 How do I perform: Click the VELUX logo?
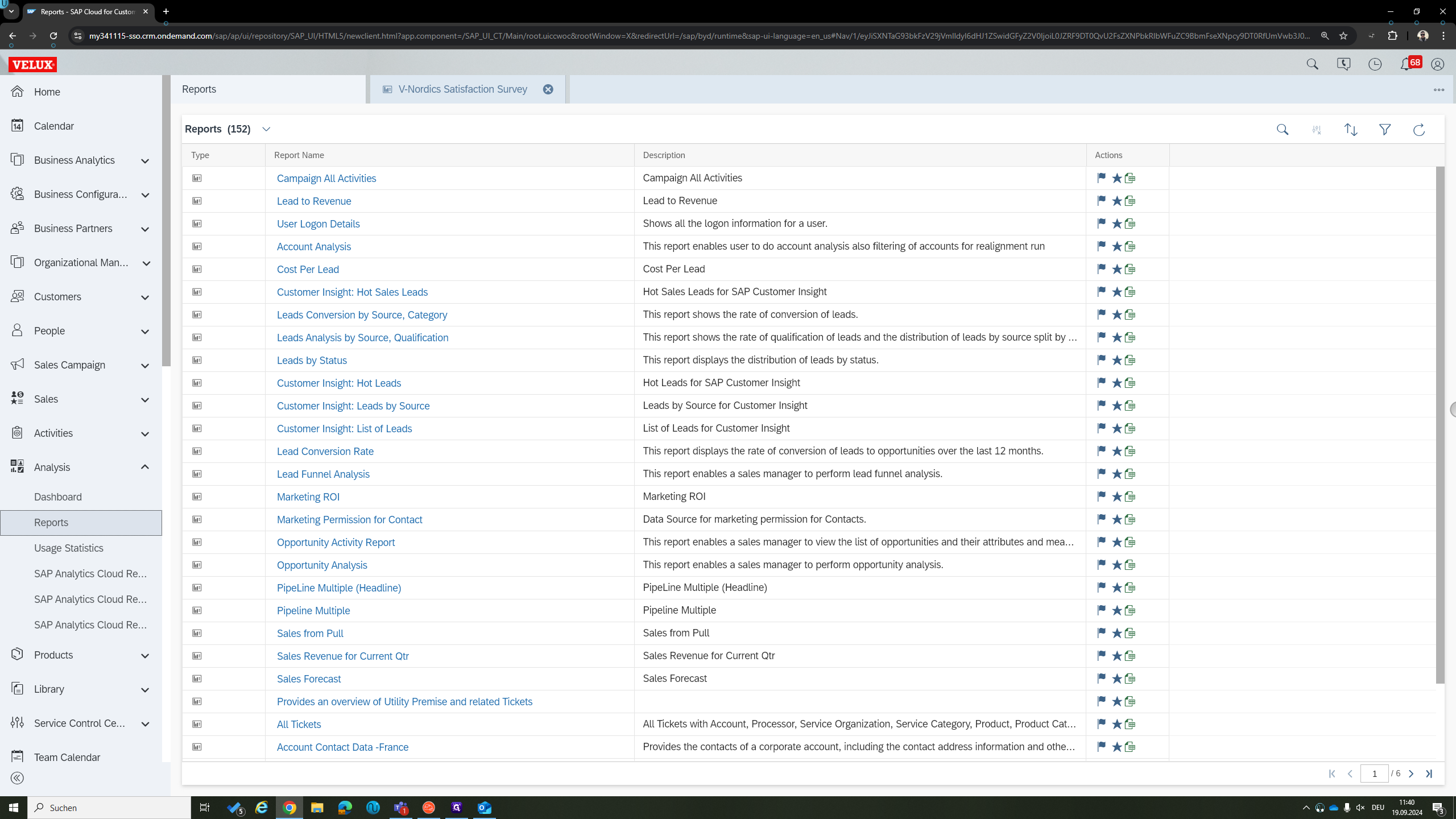[x=32, y=65]
